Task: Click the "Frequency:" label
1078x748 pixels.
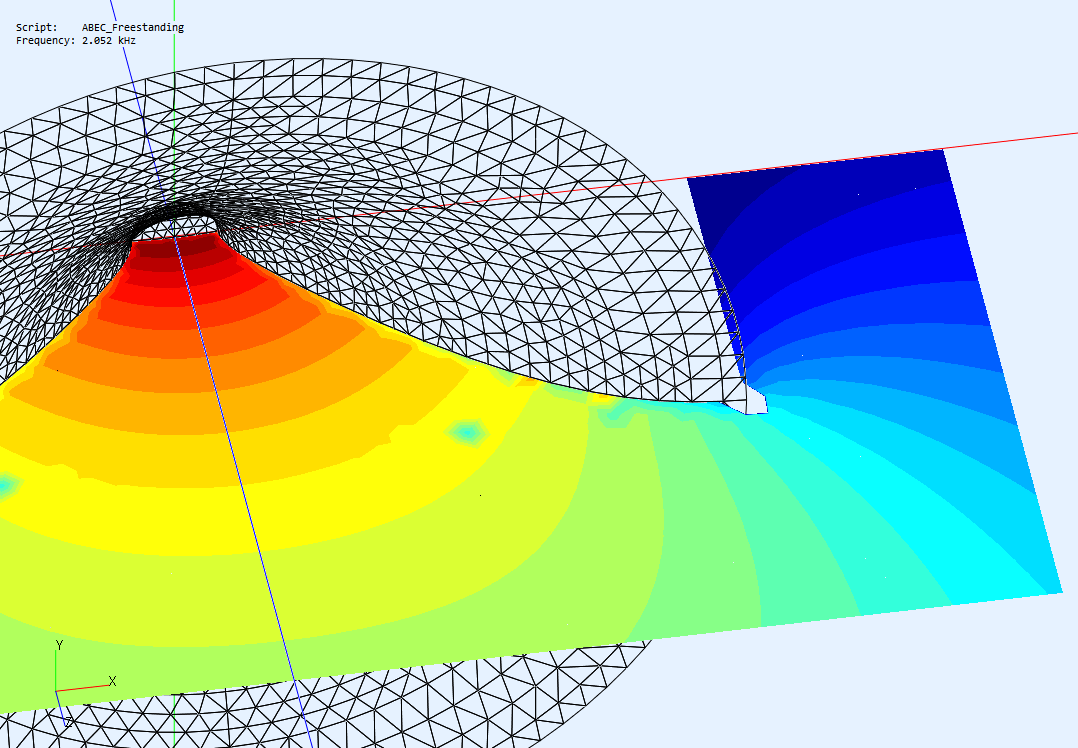Action: point(45,41)
